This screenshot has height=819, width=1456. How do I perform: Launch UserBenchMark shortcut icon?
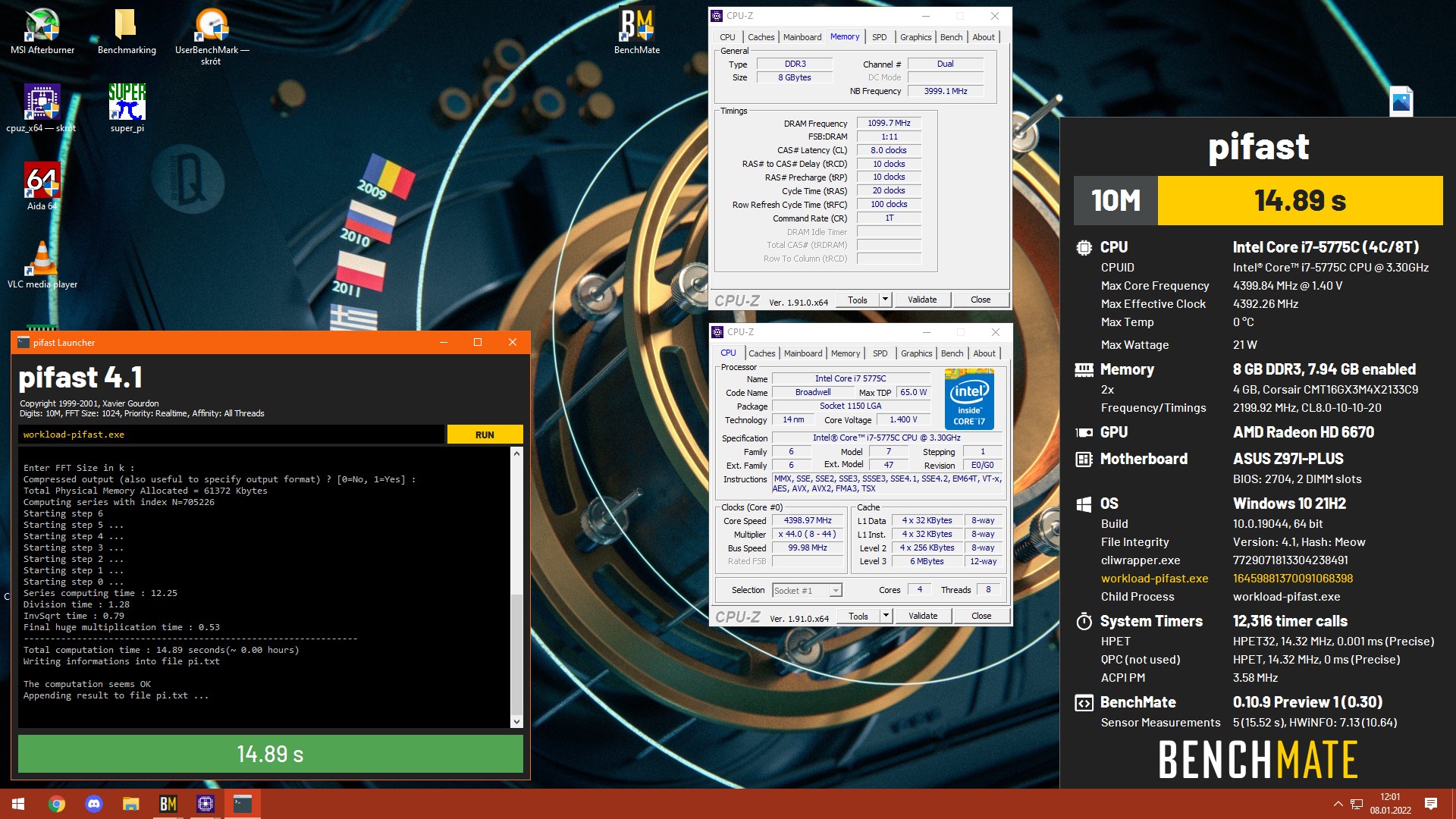[x=212, y=36]
